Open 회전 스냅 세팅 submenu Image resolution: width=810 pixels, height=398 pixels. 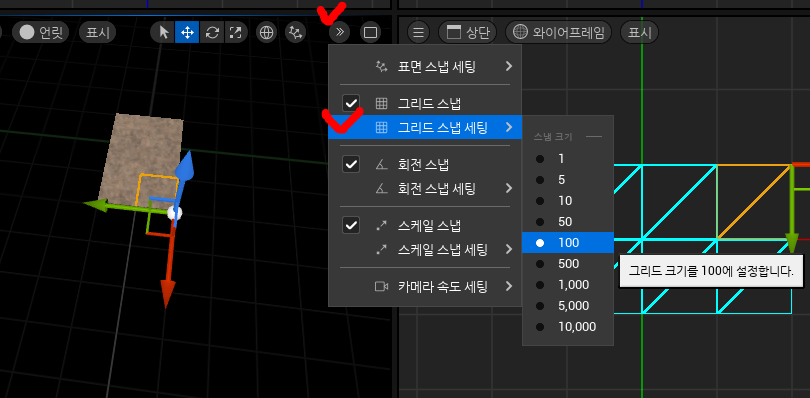[x=425, y=188]
